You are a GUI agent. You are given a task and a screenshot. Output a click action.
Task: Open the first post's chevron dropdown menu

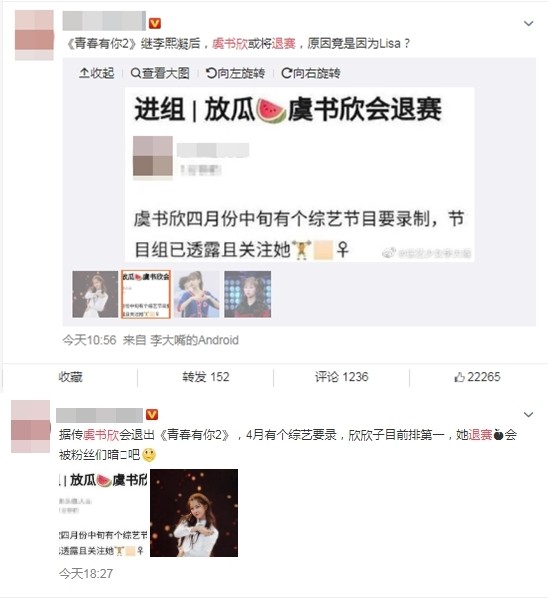(x=529, y=24)
